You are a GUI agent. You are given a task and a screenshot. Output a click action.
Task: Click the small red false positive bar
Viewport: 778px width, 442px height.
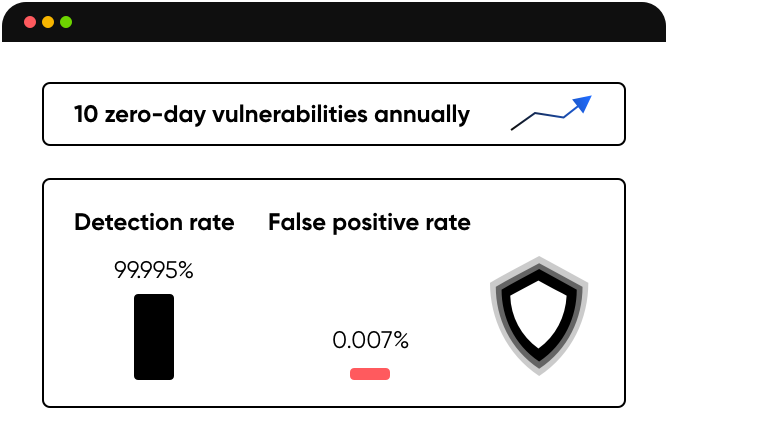369,374
